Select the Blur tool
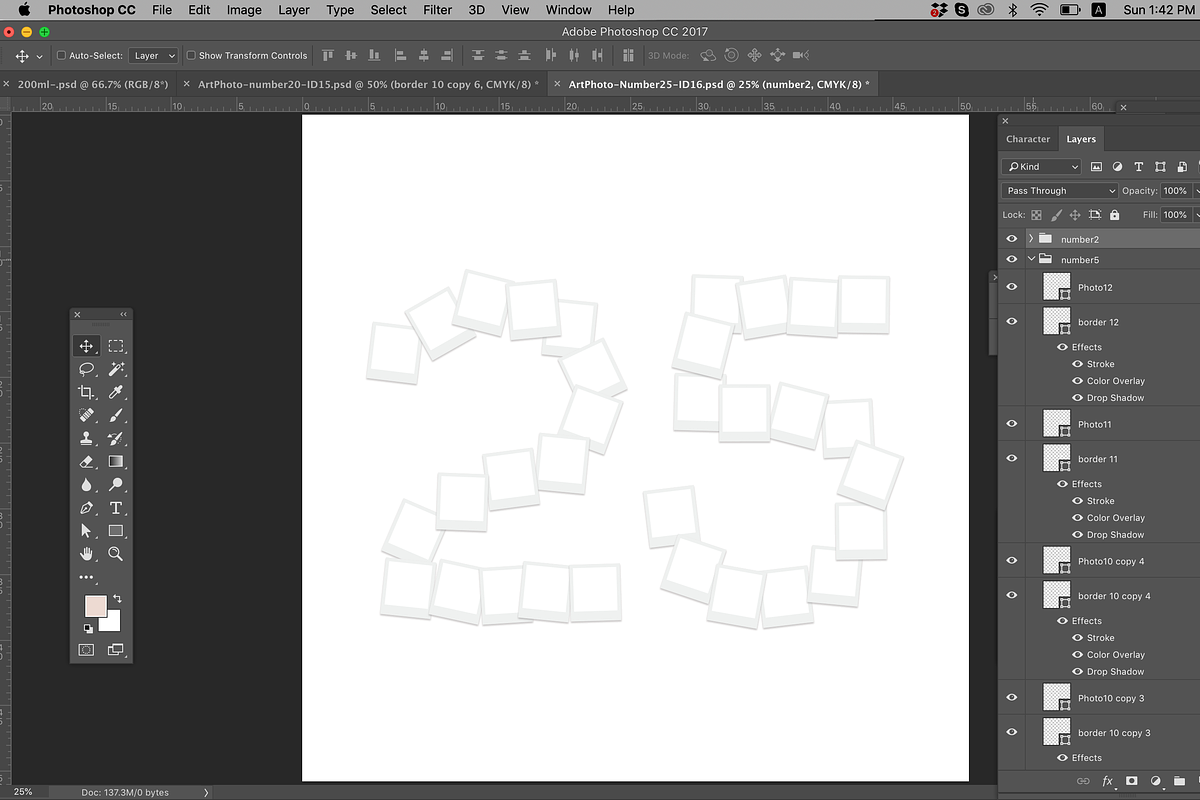Image resolution: width=1200 pixels, height=800 pixels. click(86, 485)
